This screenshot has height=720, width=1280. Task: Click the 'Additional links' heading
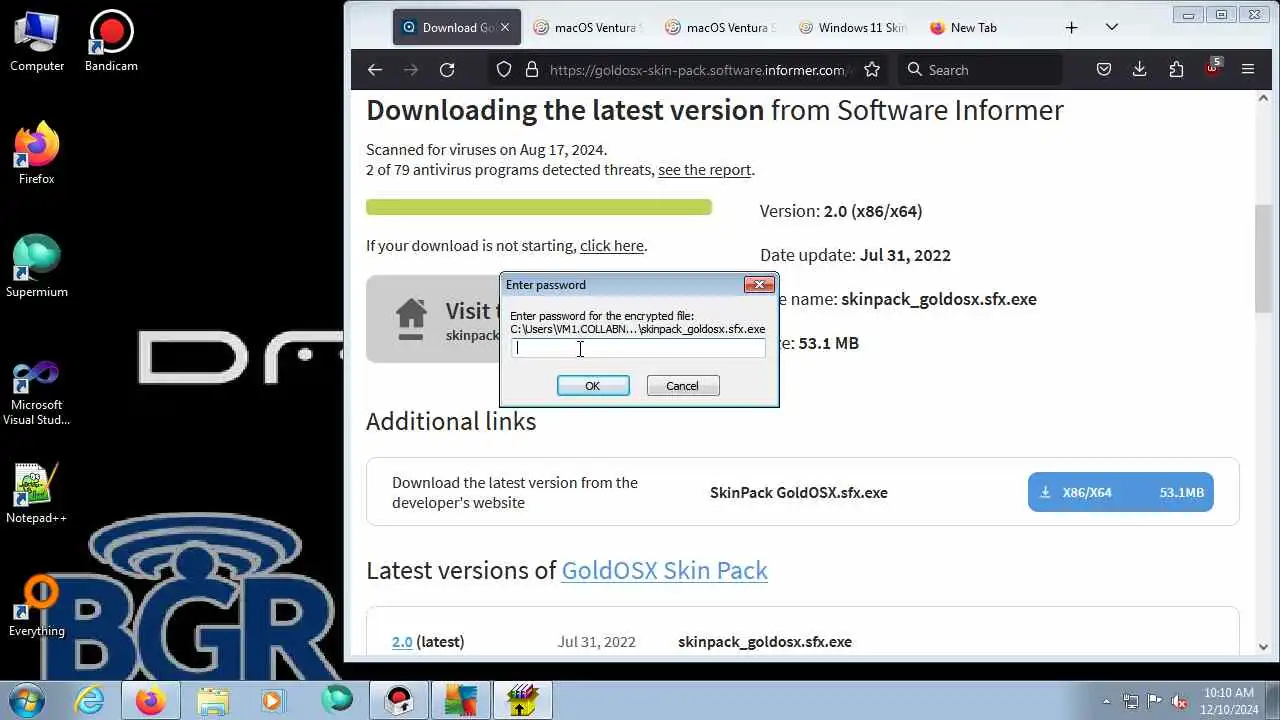[451, 422]
